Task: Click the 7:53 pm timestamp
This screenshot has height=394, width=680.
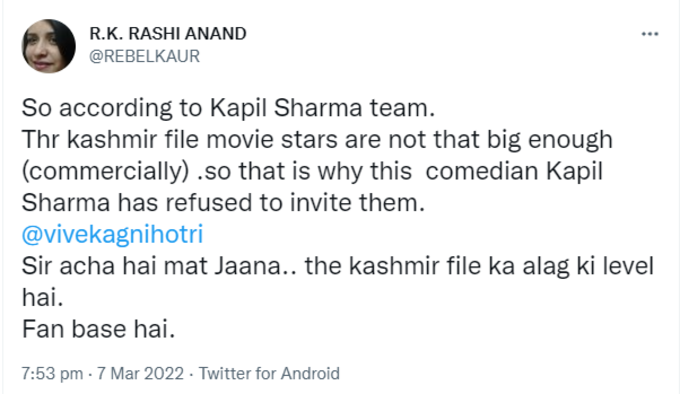Action: pyautogui.click(x=52, y=374)
